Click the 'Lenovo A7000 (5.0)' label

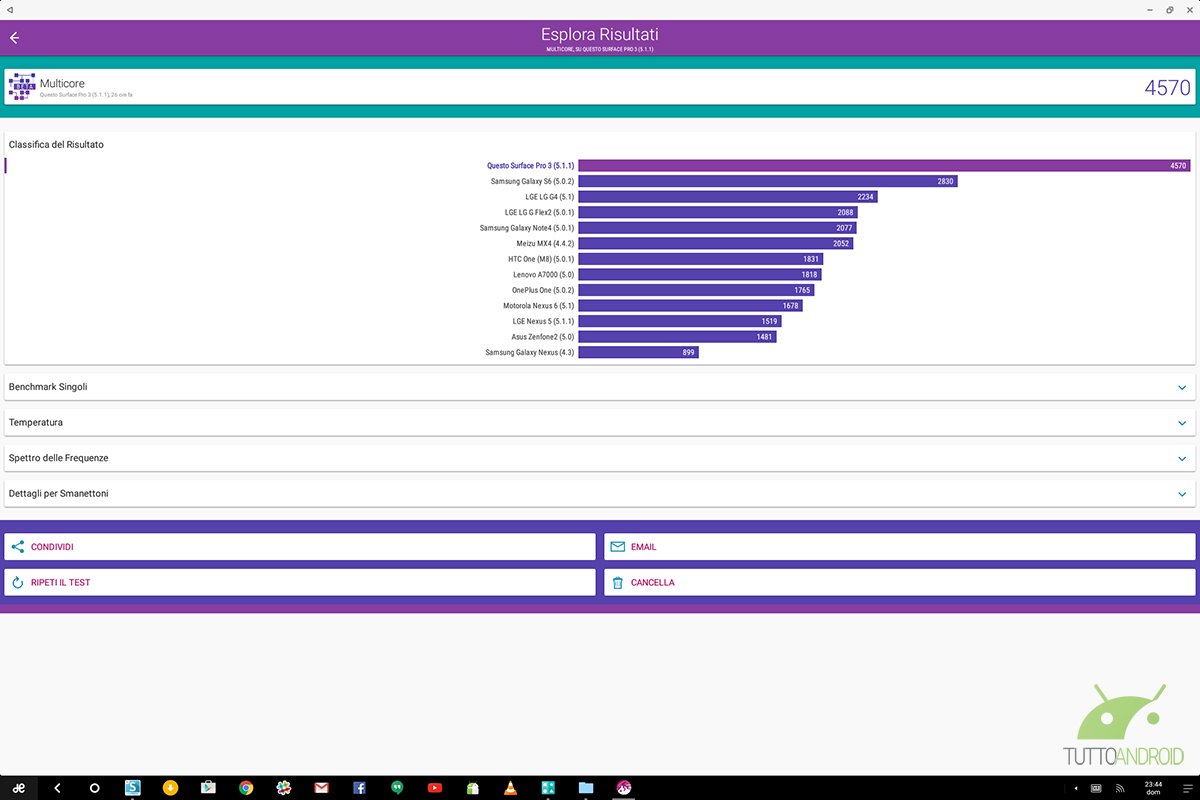[x=544, y=274]
